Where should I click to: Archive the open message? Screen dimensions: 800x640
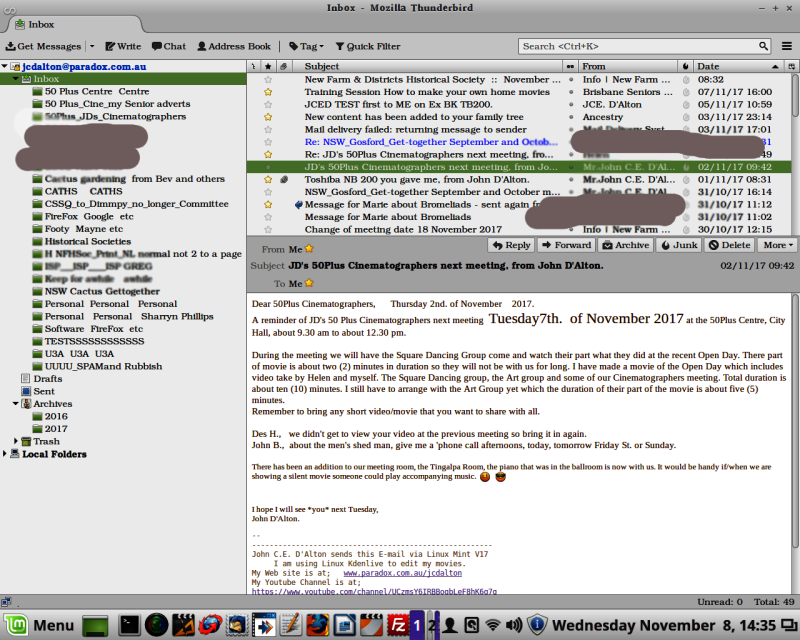(x=626, y=245)
